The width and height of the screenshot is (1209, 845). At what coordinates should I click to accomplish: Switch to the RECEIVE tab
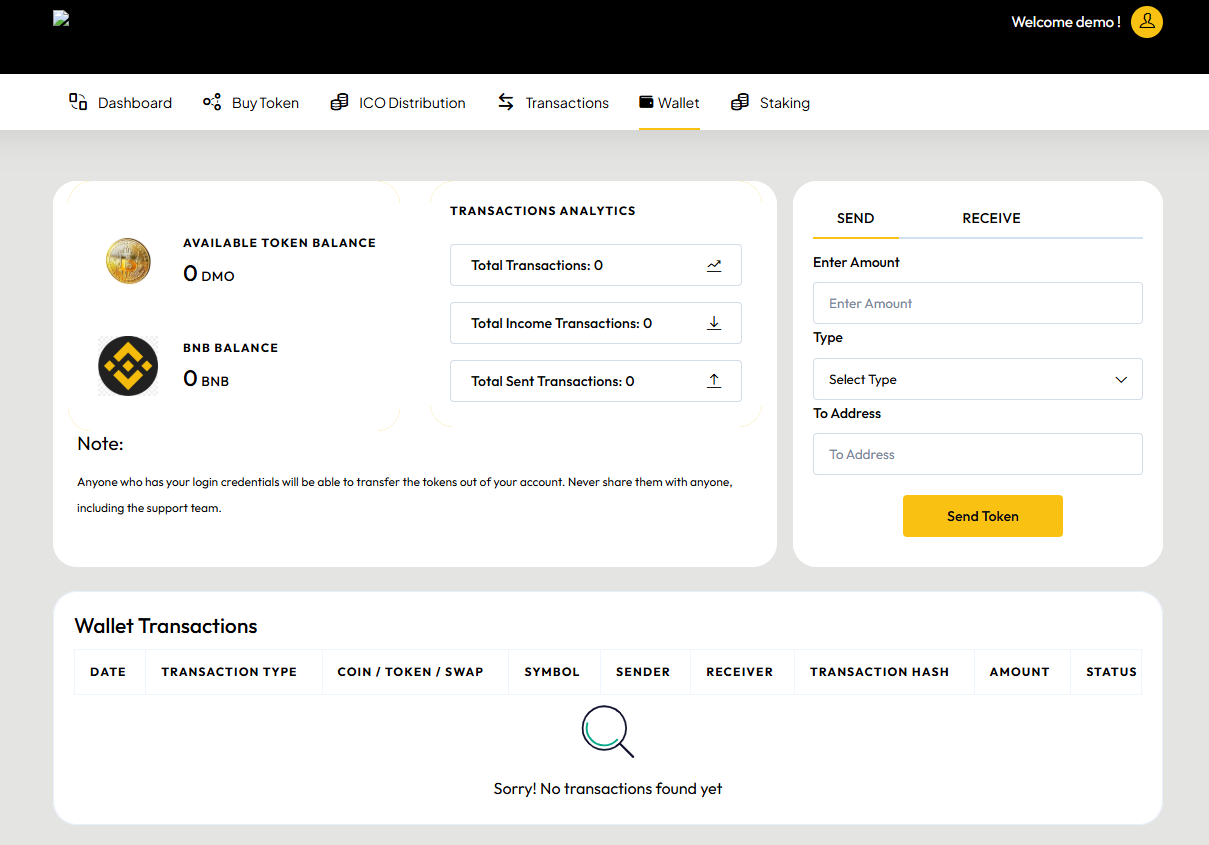point(991,218)
